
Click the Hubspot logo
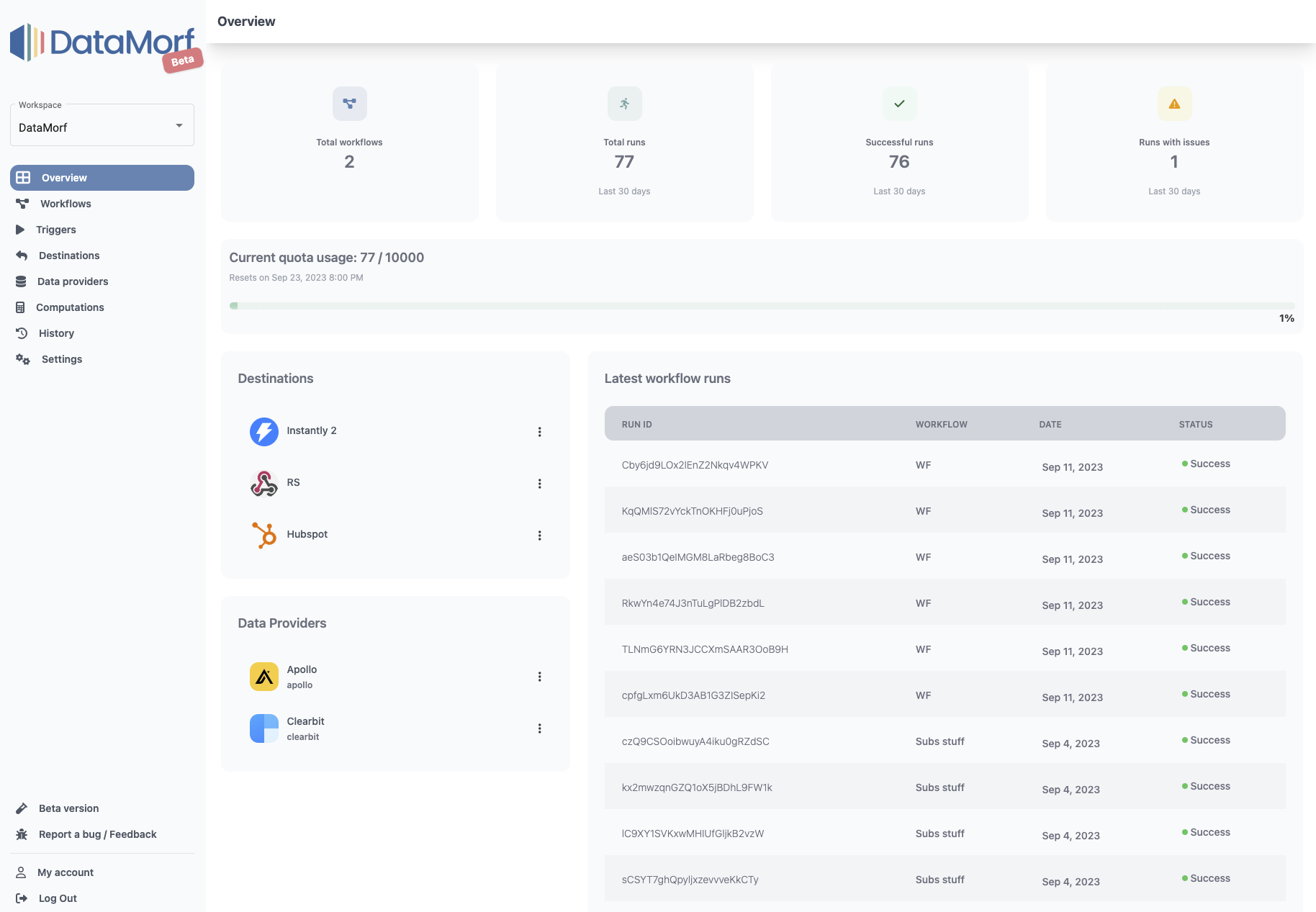264,536
